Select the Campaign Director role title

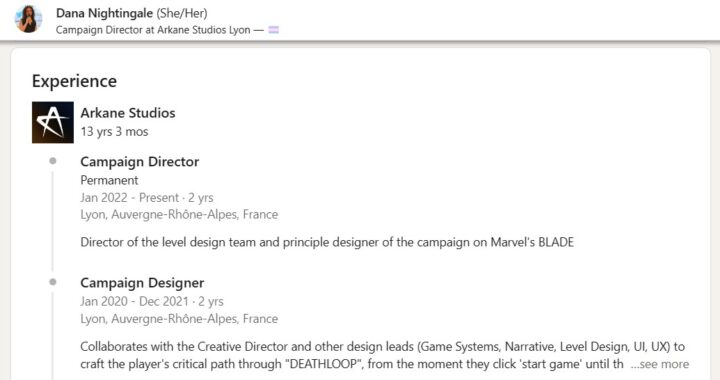pos(140,162)
